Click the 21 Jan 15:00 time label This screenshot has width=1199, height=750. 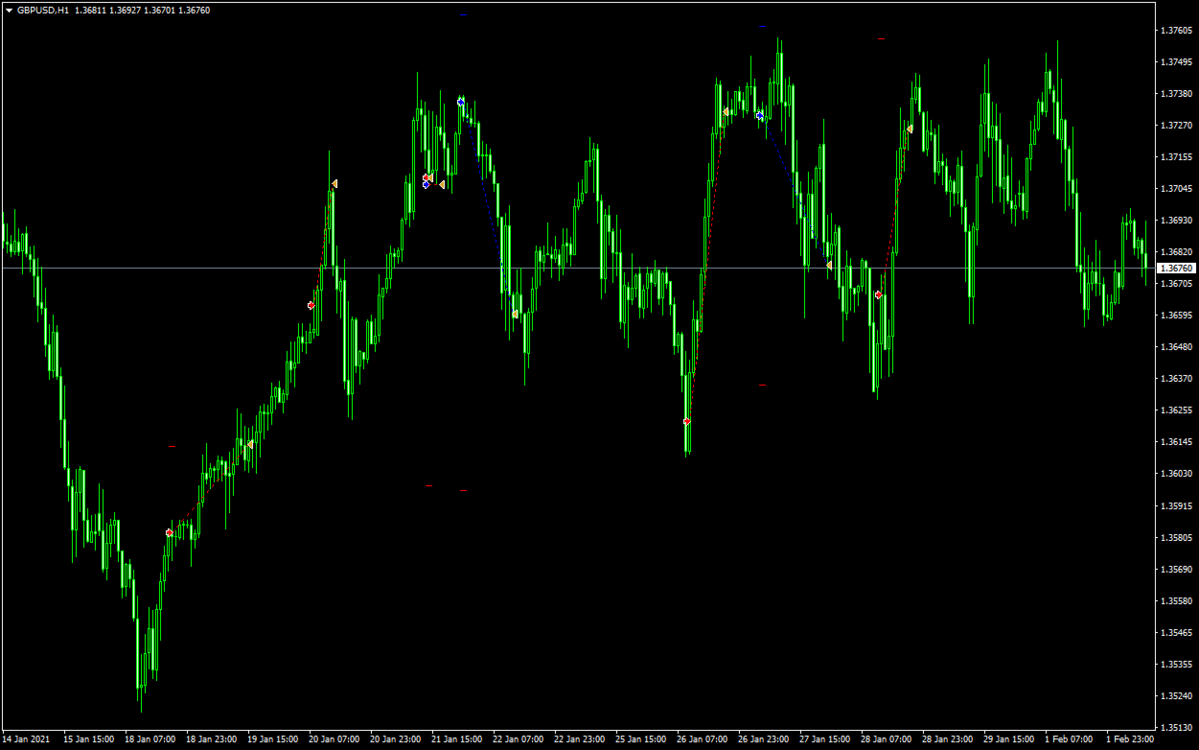(457, 739)
